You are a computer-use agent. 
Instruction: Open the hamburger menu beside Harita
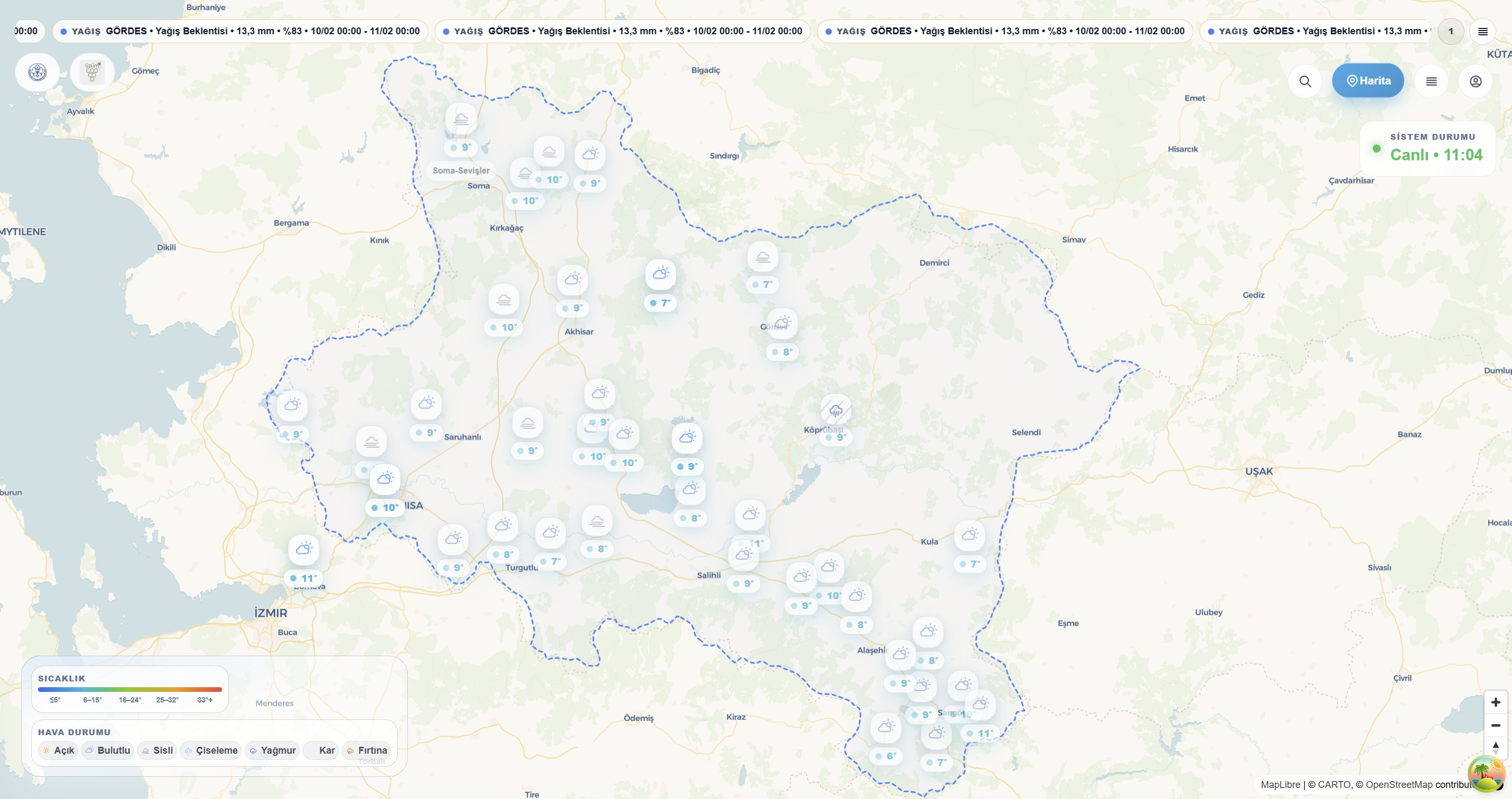point(1431,82)
